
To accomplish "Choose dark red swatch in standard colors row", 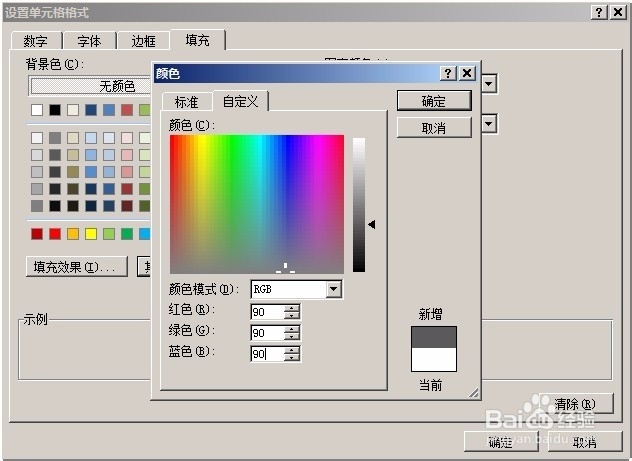I will [37, 234].
